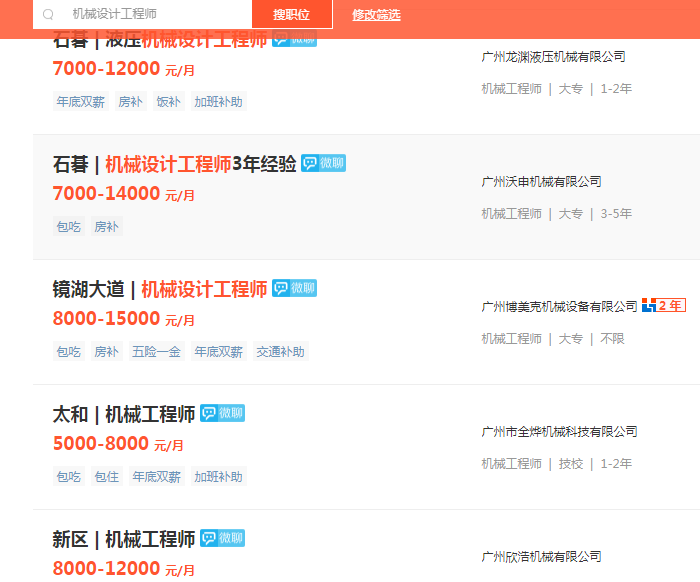Click 微聊 chat icon for 新区 机械工程师
This screenshot has width=700, height=582.
[222, 538]
